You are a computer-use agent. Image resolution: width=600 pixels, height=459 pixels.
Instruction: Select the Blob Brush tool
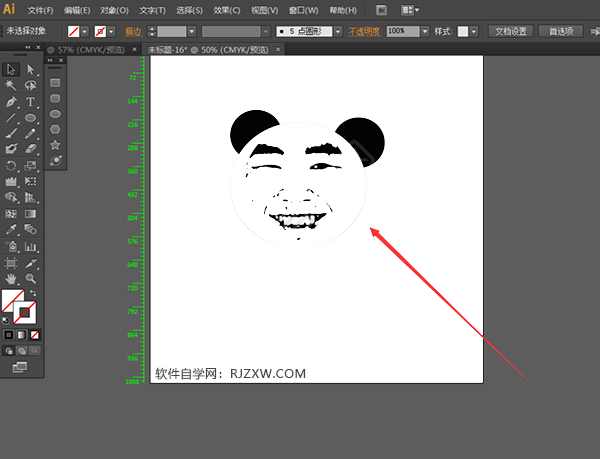(11, 148)
